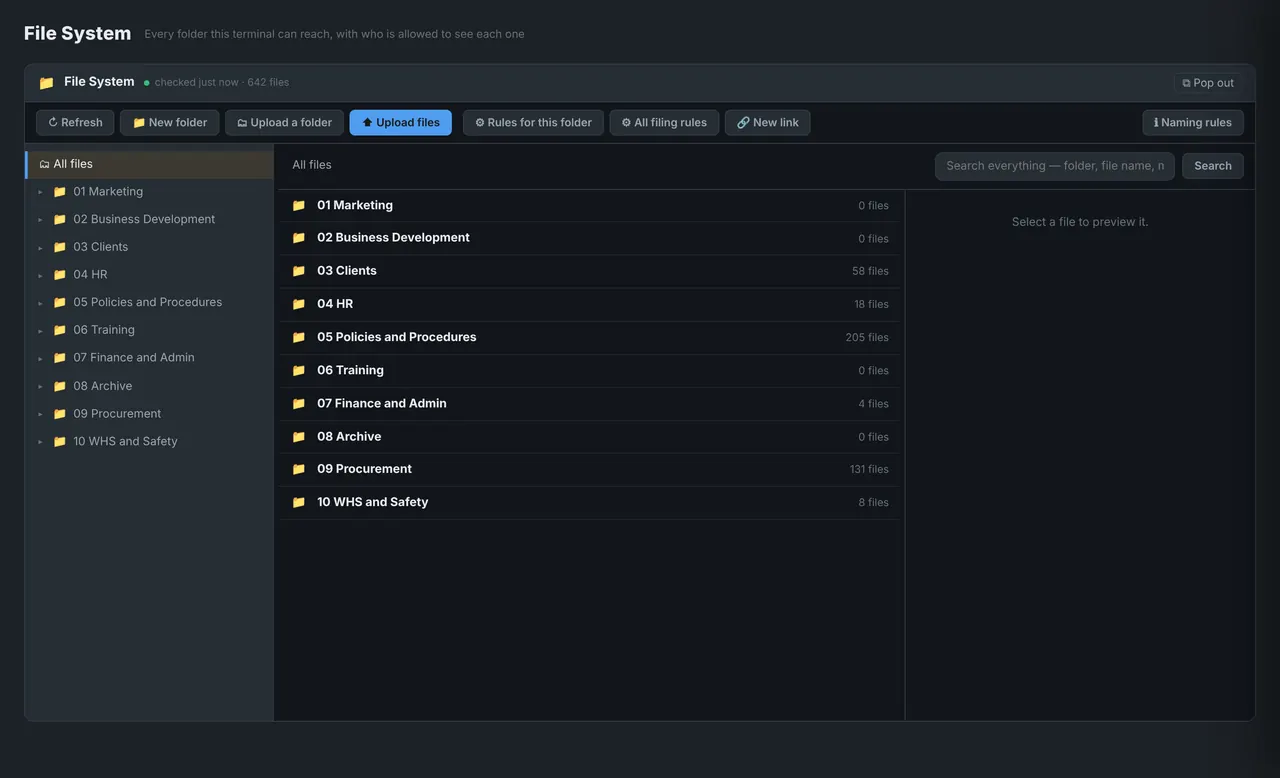1280x778 pixels.
Task: Expand the 01 Marketing tree node
Action: pos(40,192)
